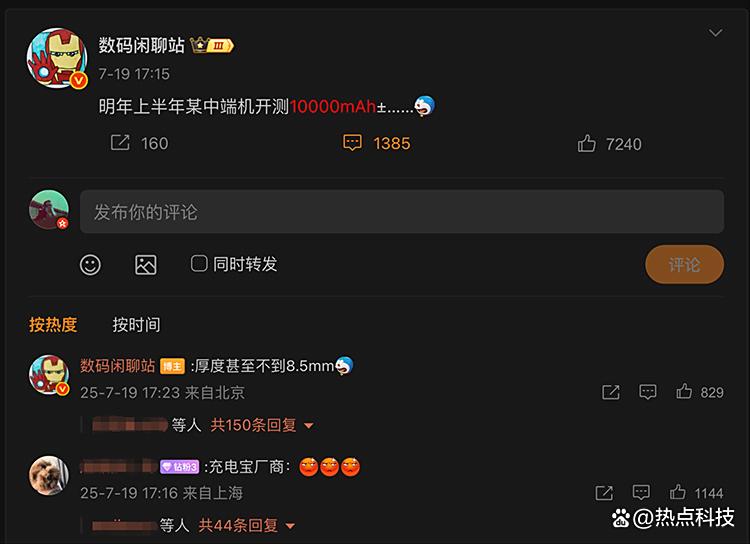Open 数码闲聊站 profile name at top
Screen dimensions: 750x544
(x=142, y=45)
